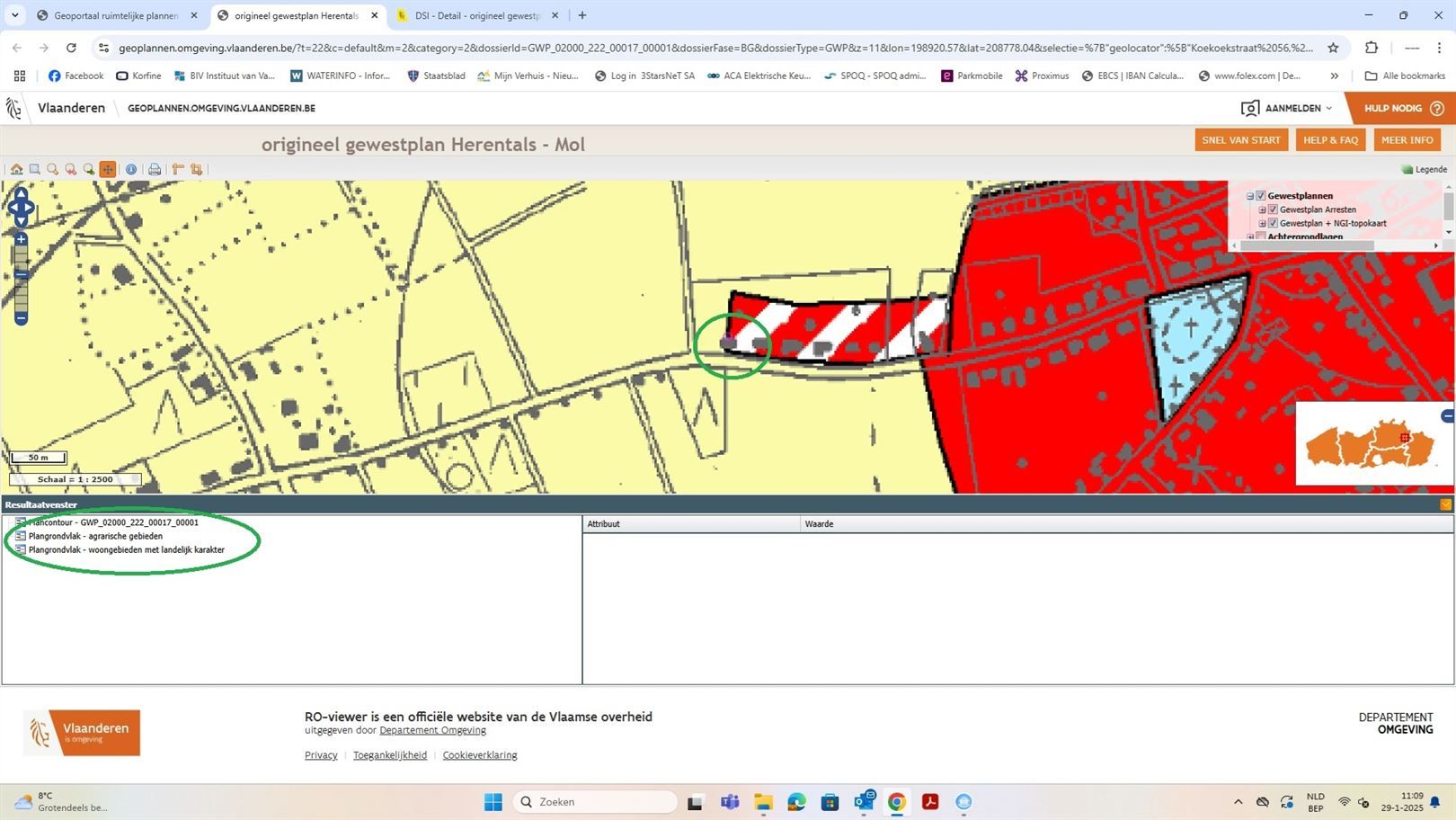The height and width of the screenshot is (820, 1456).
Task: Select the zoom rectangle tool
Action: [x=34, y=169]
